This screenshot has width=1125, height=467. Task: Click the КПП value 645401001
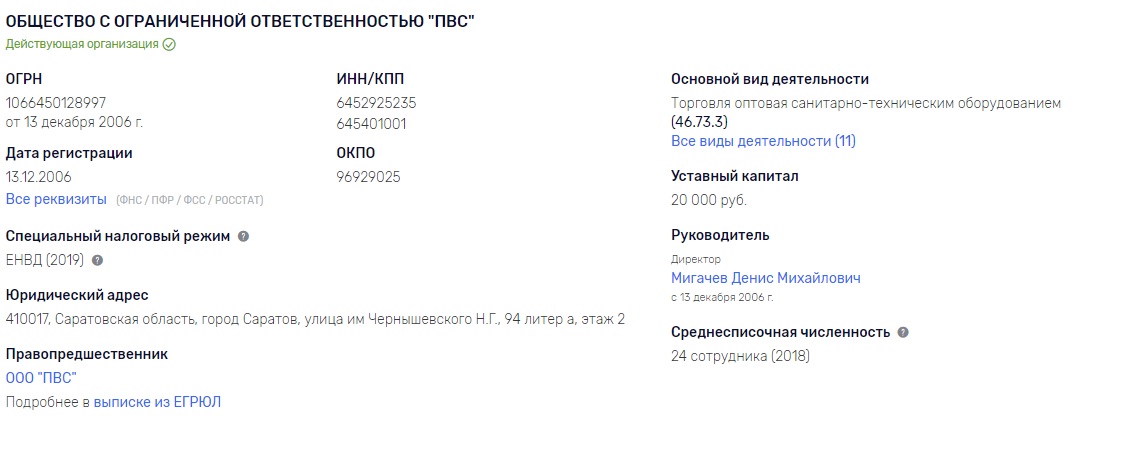(x=371, y=124)
